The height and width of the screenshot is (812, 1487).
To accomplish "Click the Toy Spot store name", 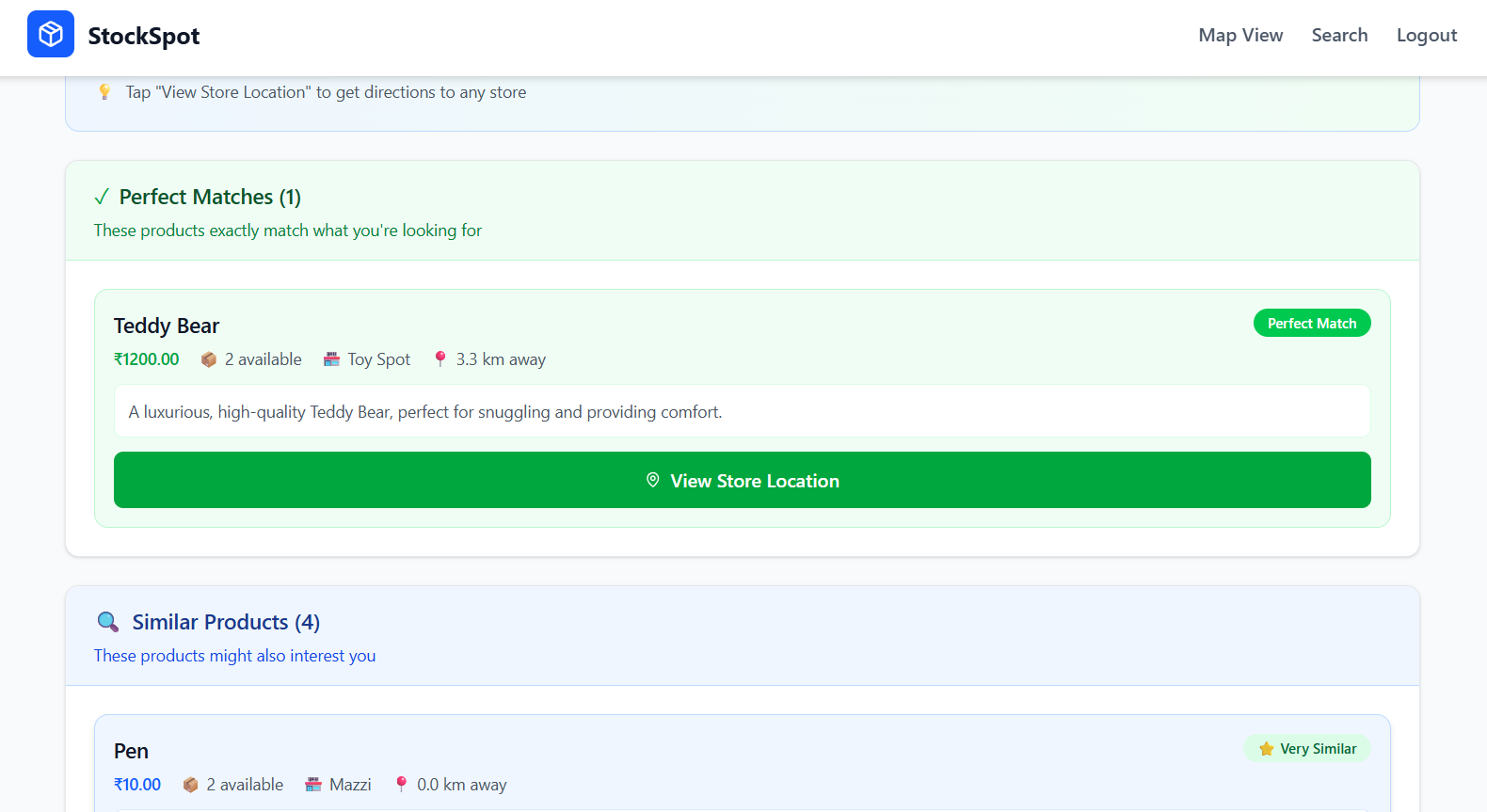I will click(379, 359).
